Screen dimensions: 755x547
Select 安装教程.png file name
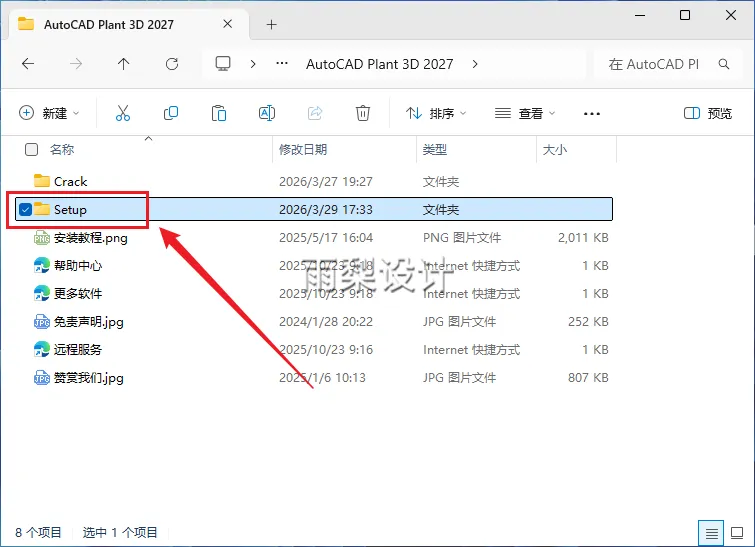click(x=91, y=238)
